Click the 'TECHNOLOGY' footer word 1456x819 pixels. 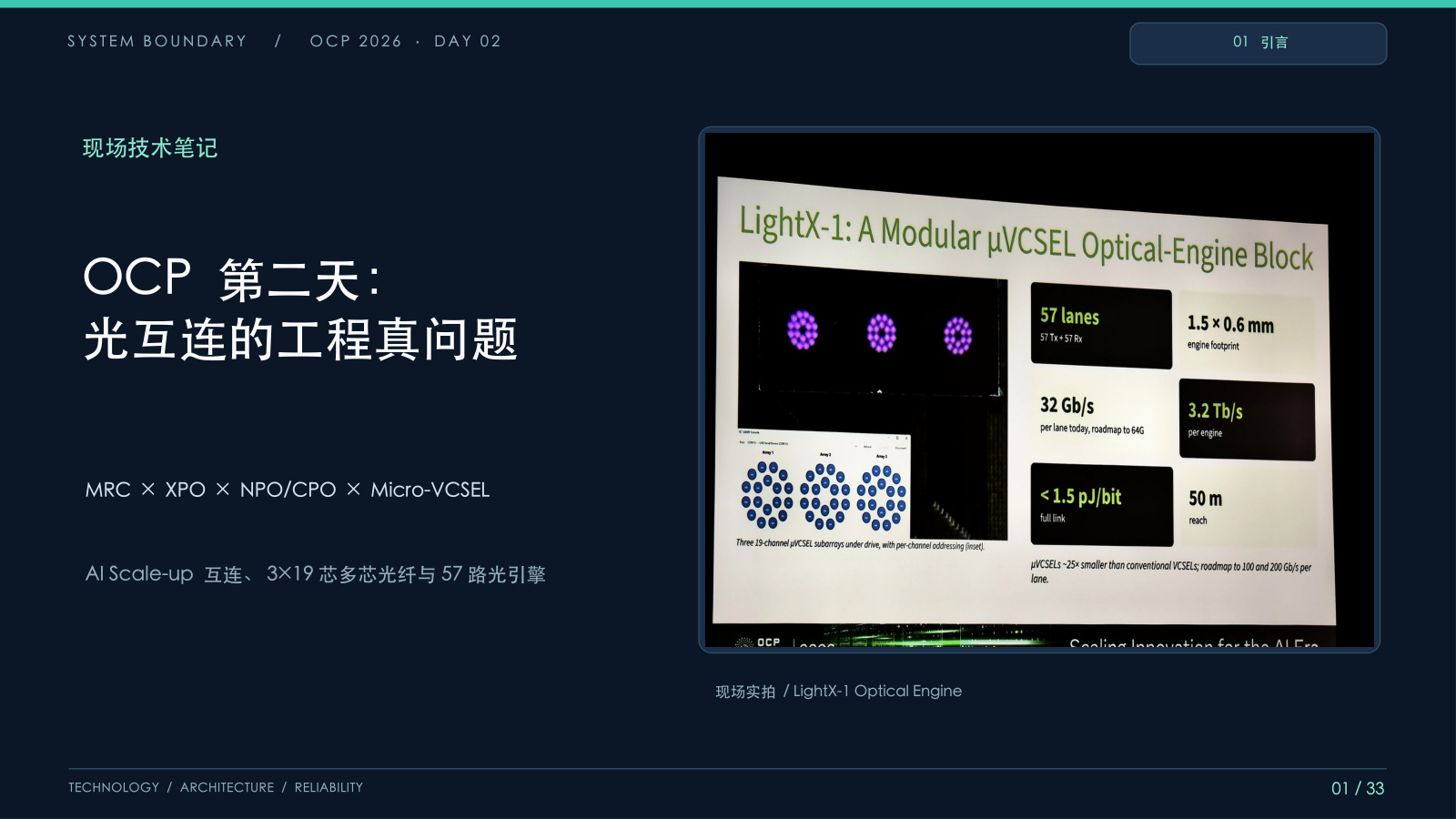point(114,787)
